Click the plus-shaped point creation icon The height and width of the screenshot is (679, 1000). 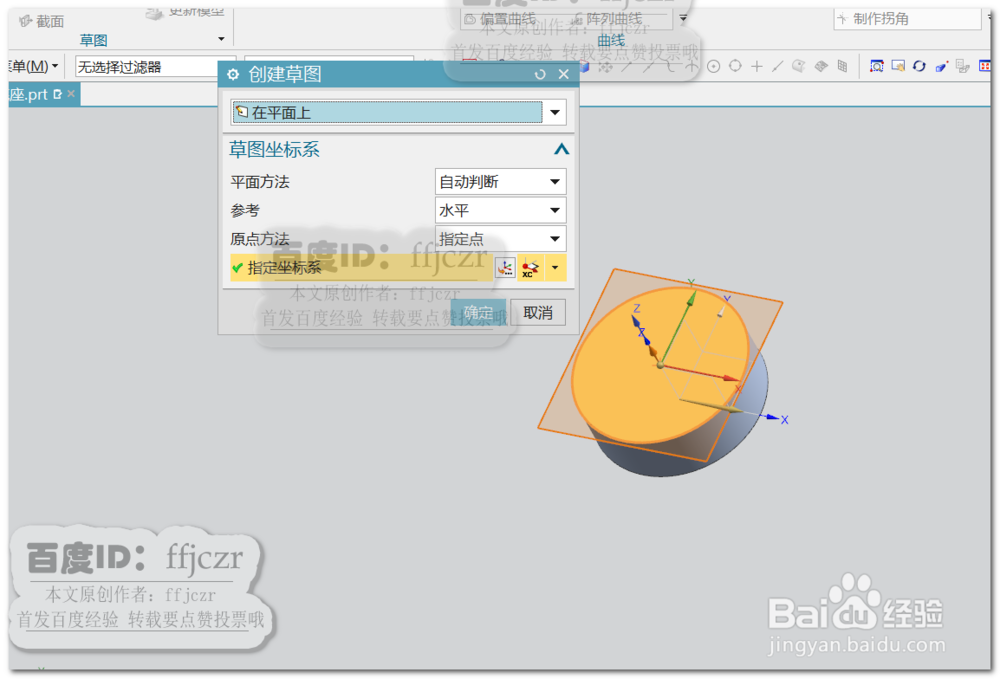(x=756, y=66)
